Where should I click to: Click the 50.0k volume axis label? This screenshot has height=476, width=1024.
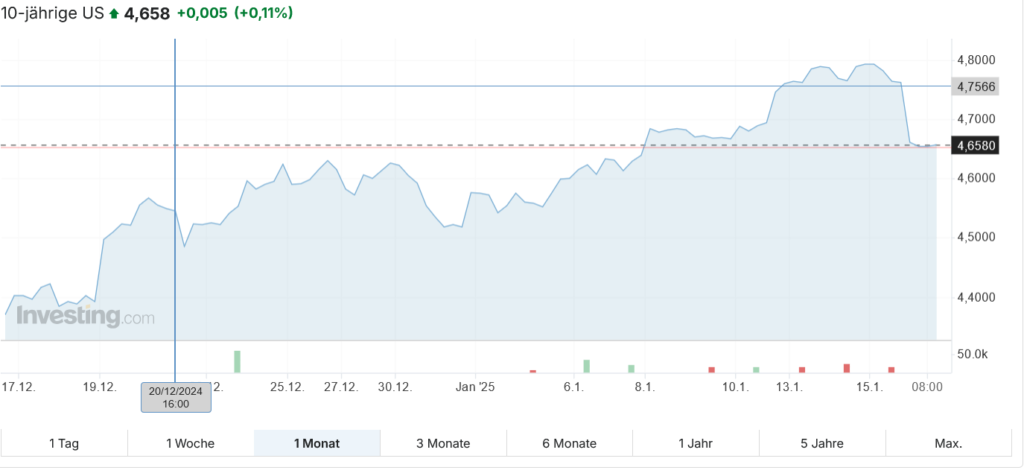coord(973,354)
